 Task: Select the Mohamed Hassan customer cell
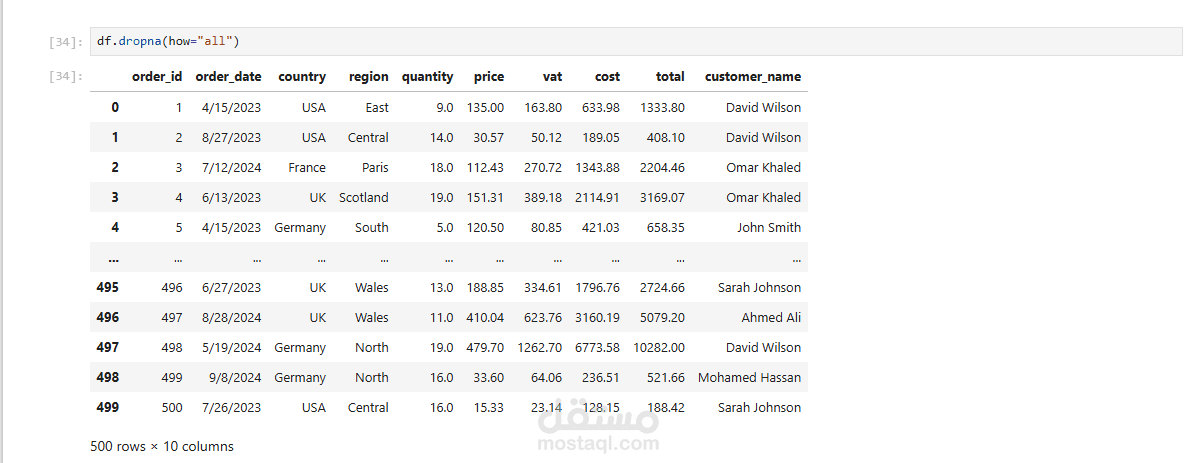[x=750, y=378]
